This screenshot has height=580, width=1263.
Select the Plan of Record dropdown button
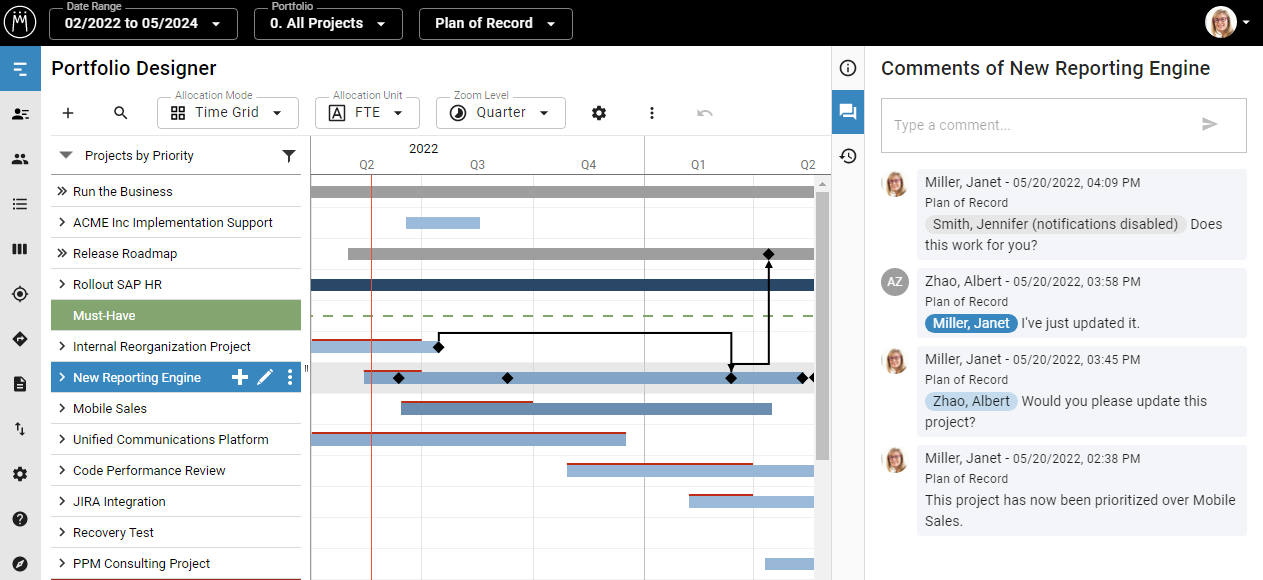click(x=495, y=24)
